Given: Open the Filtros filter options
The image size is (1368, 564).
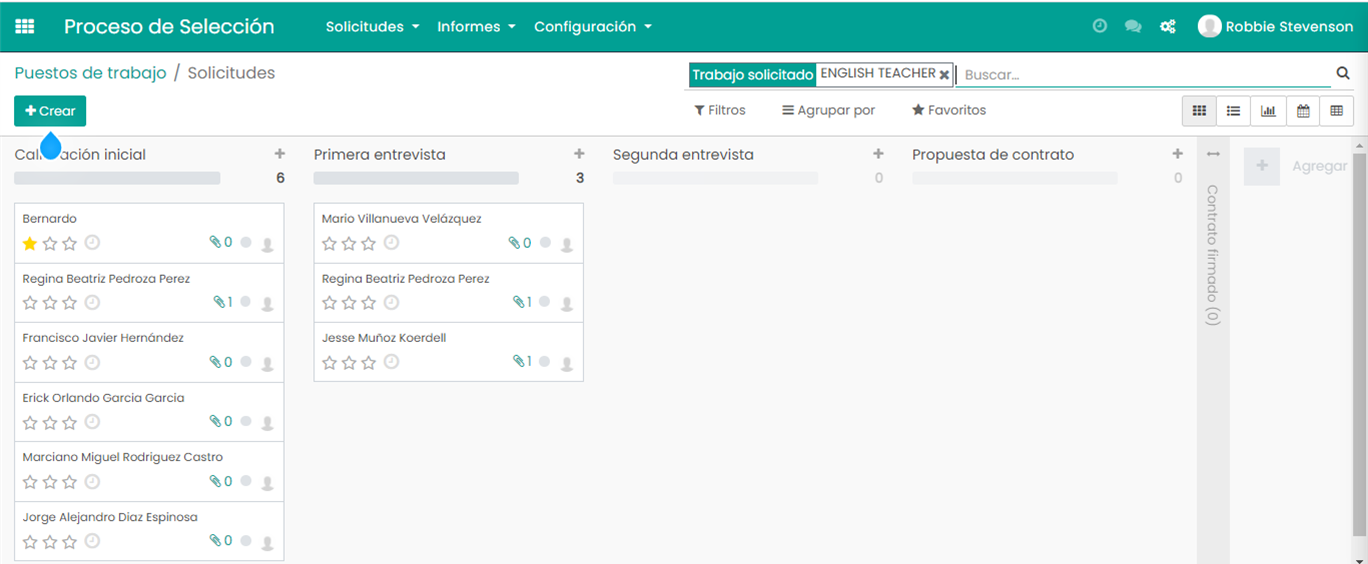Looking at the screenshot, I should (x=720, y=110).
